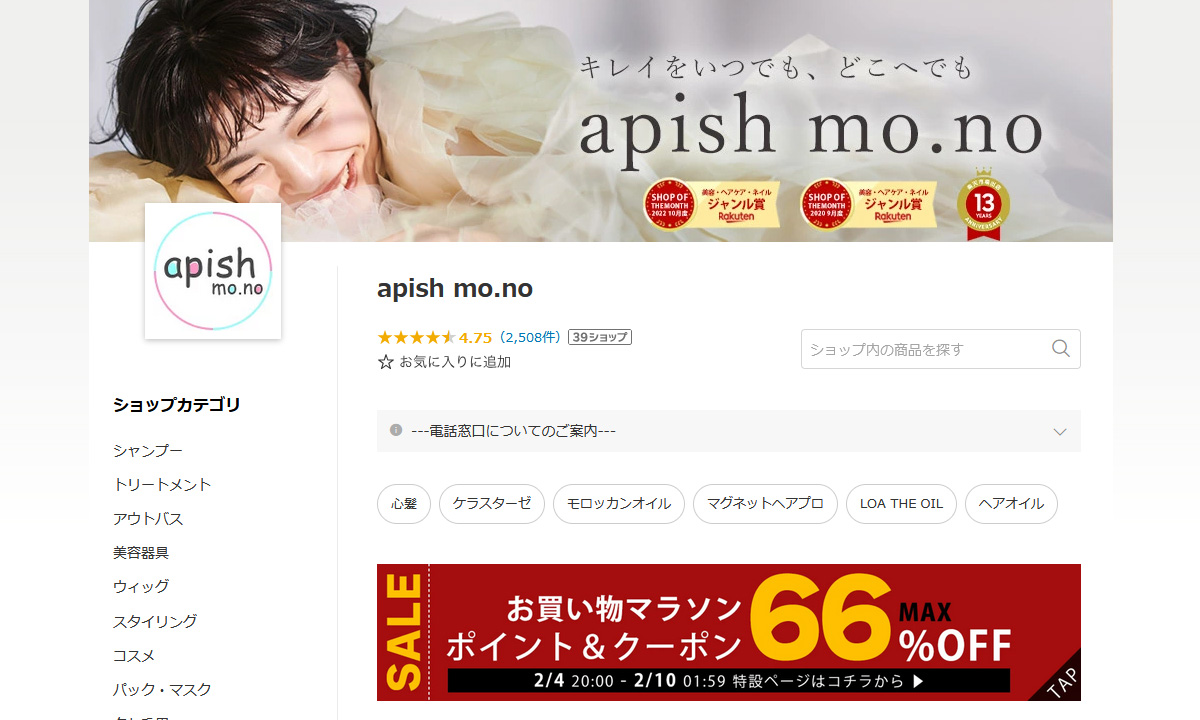Click the 2020 Shop of the Month badge
This screenshot has height=720, width=1200.
(869, 204)
